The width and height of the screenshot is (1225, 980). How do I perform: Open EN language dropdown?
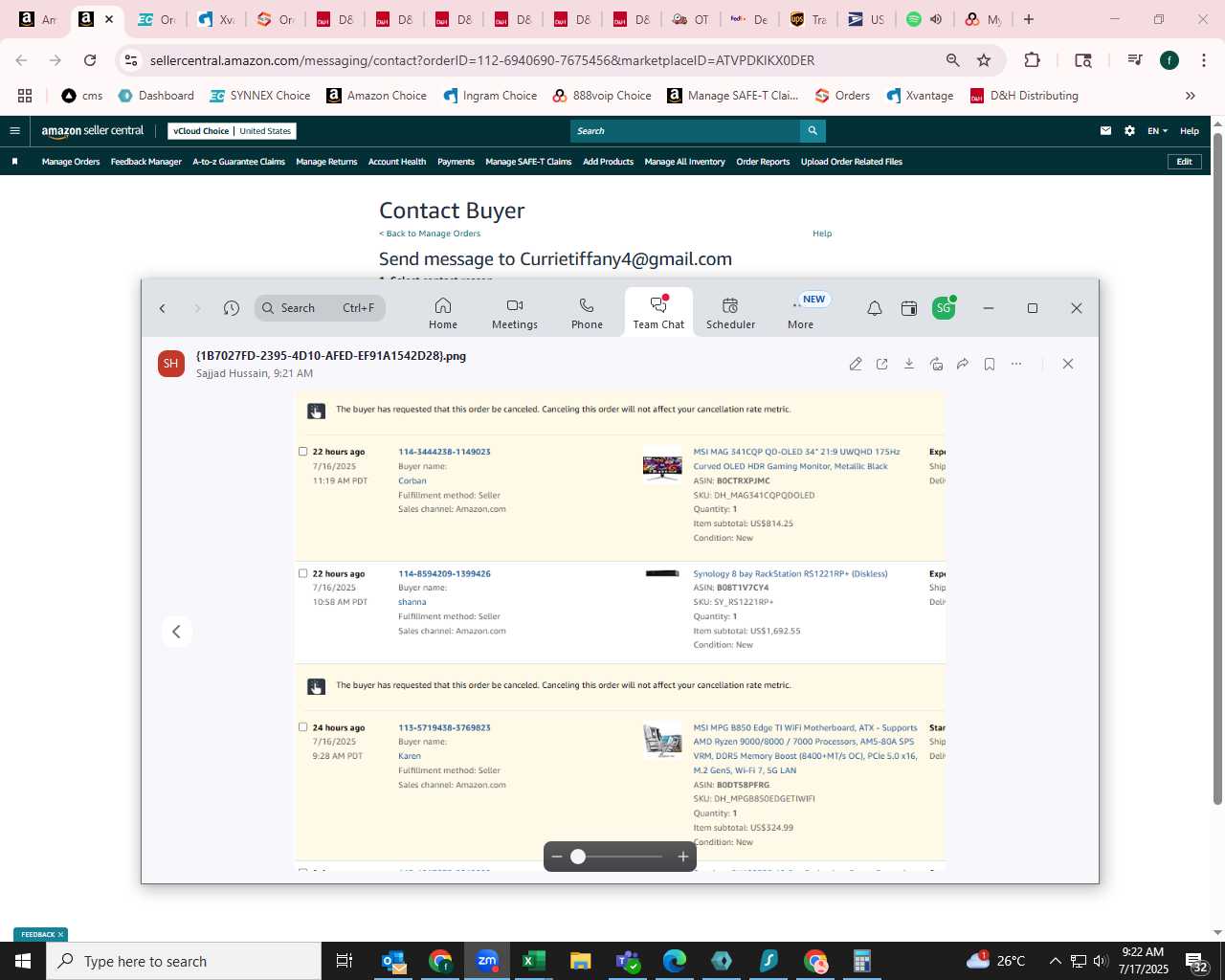1157,131
